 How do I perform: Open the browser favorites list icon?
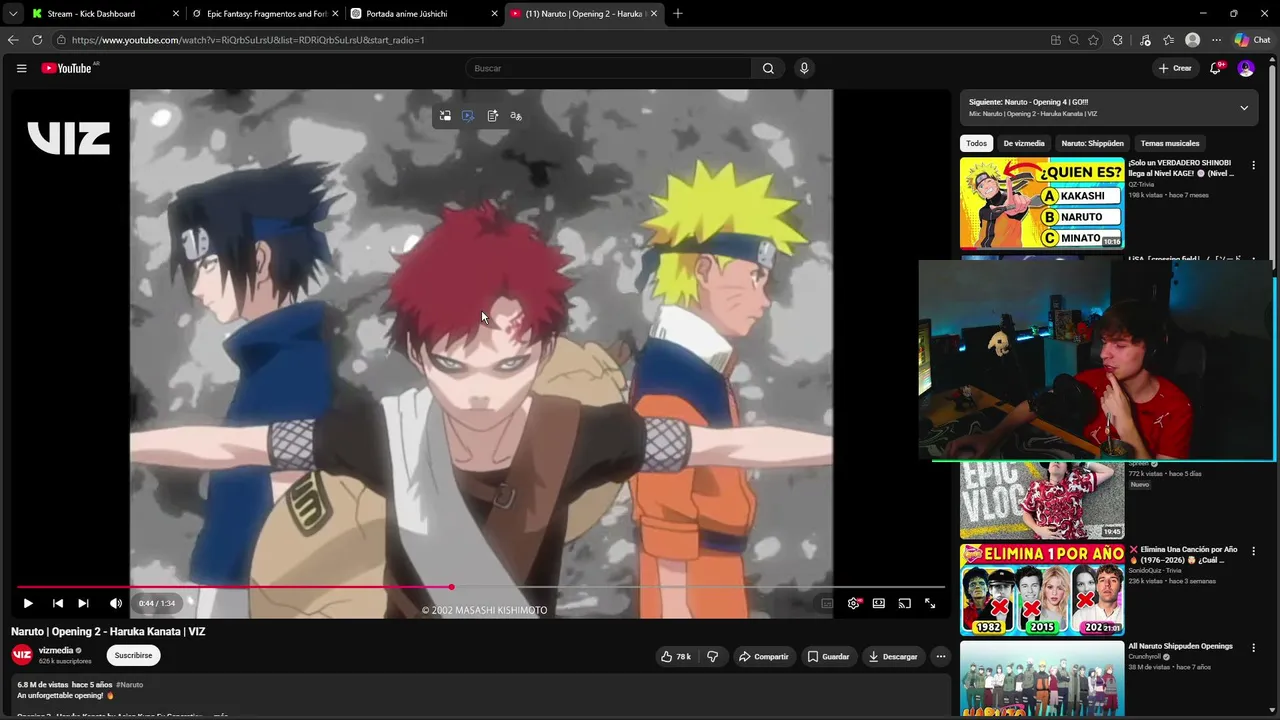click(1169, 40)
